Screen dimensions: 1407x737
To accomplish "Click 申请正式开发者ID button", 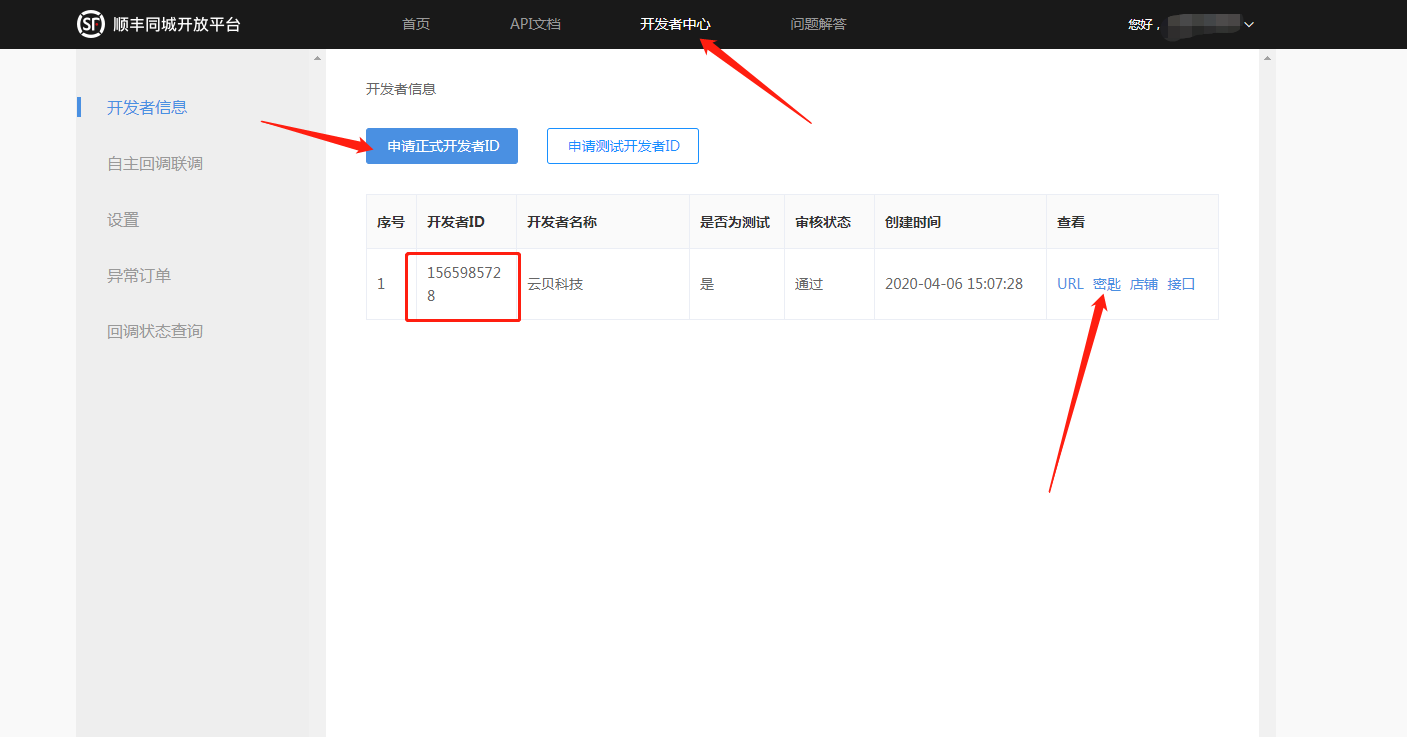I will 442,146.
